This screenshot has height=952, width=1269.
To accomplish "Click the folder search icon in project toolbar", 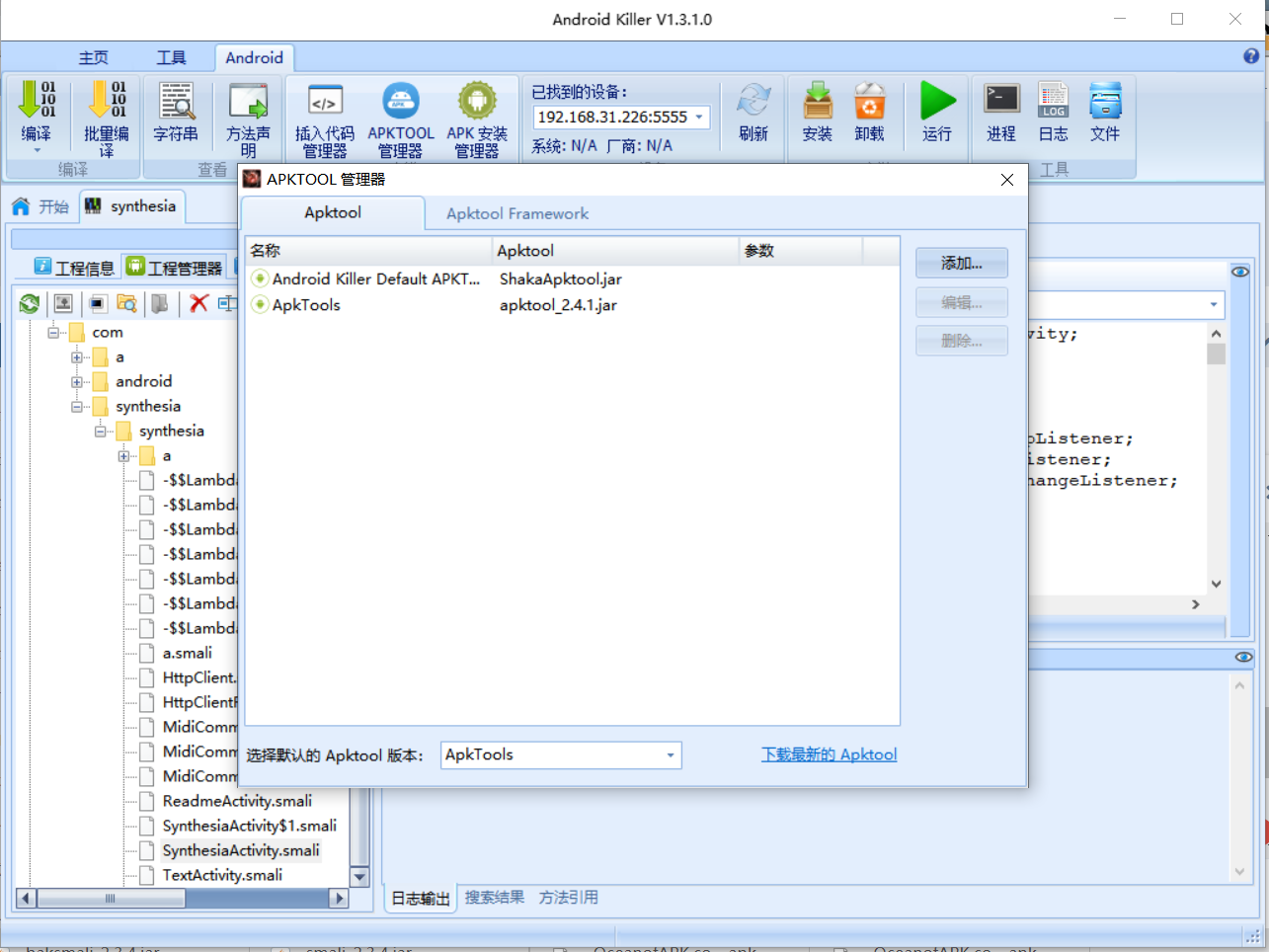I will [126, 303].
